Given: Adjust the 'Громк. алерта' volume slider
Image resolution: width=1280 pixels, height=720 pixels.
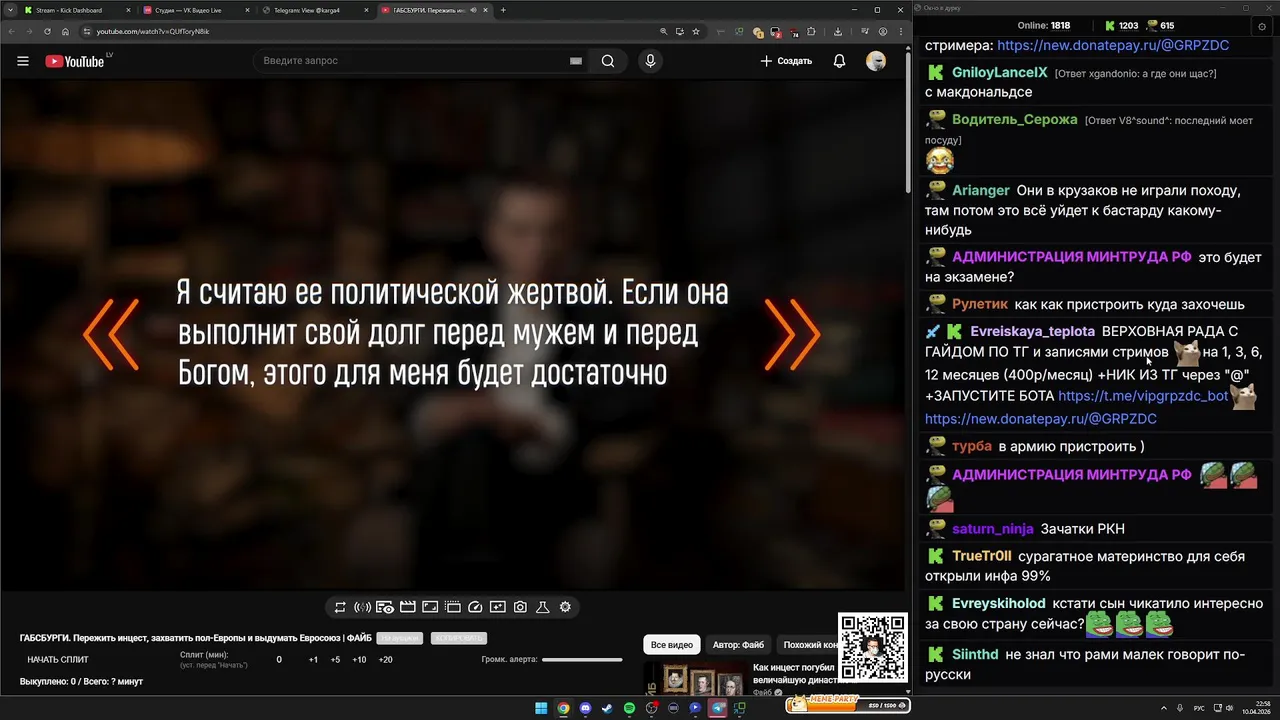Looking at the screenshot, I should point(582,660).
